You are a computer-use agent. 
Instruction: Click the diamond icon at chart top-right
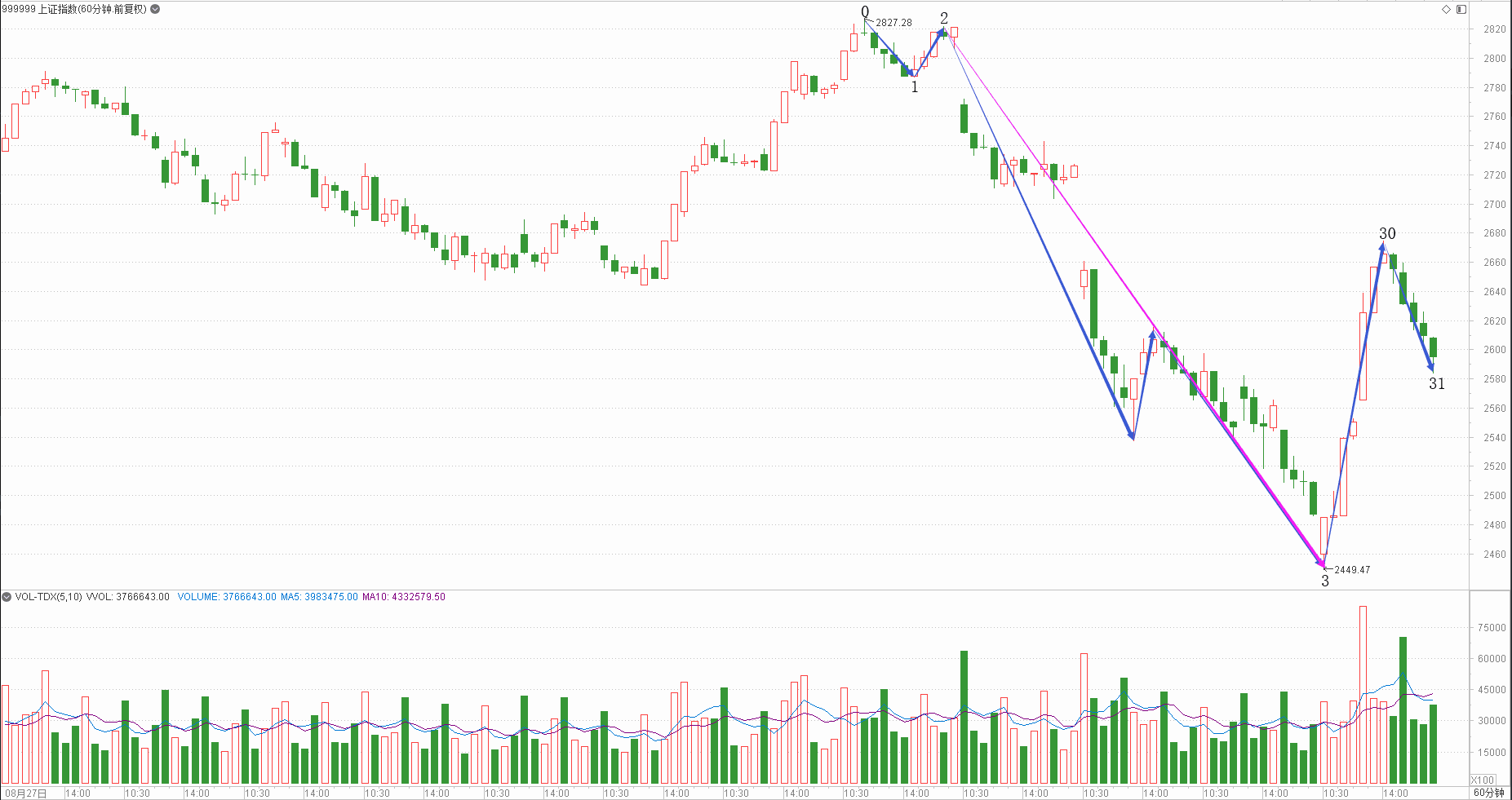point(1446,9)
